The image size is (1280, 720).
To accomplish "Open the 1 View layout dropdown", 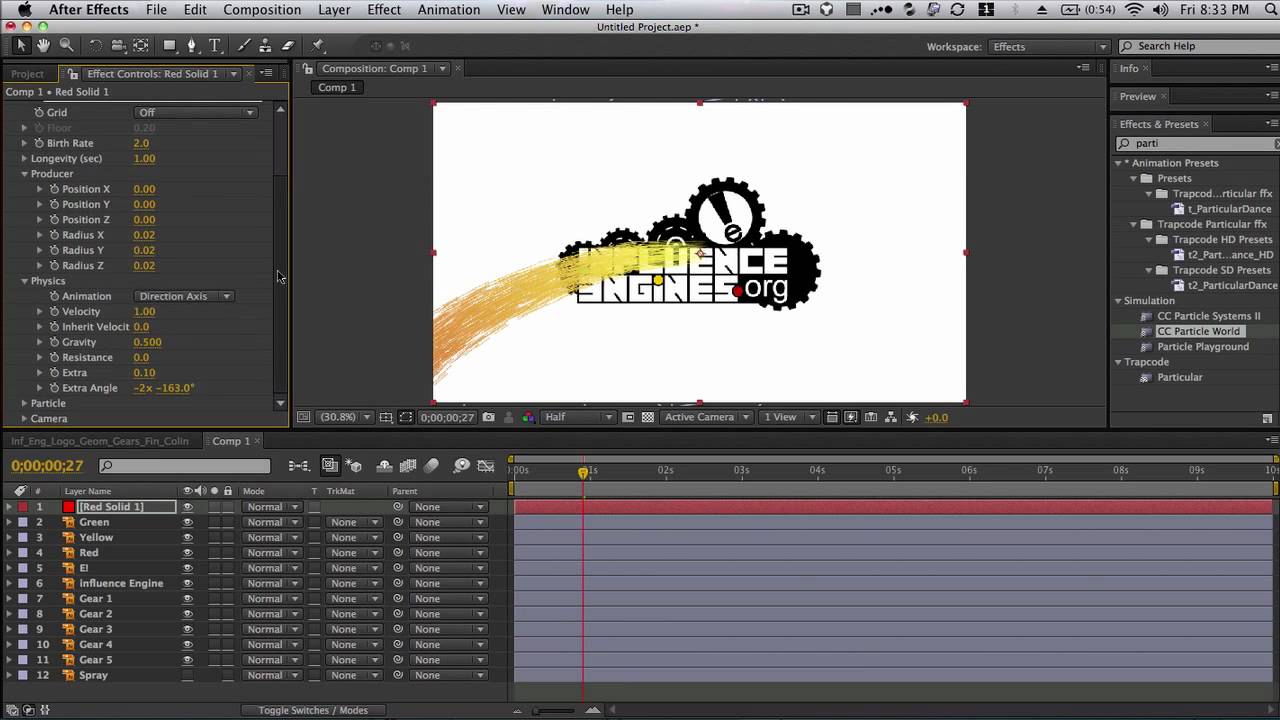I will point(787,417).
